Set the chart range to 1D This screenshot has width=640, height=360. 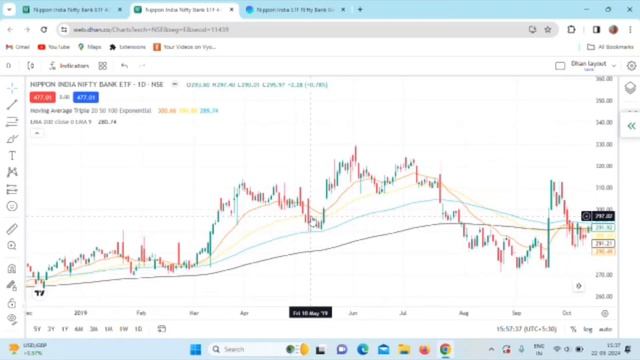tap(138, 329)
